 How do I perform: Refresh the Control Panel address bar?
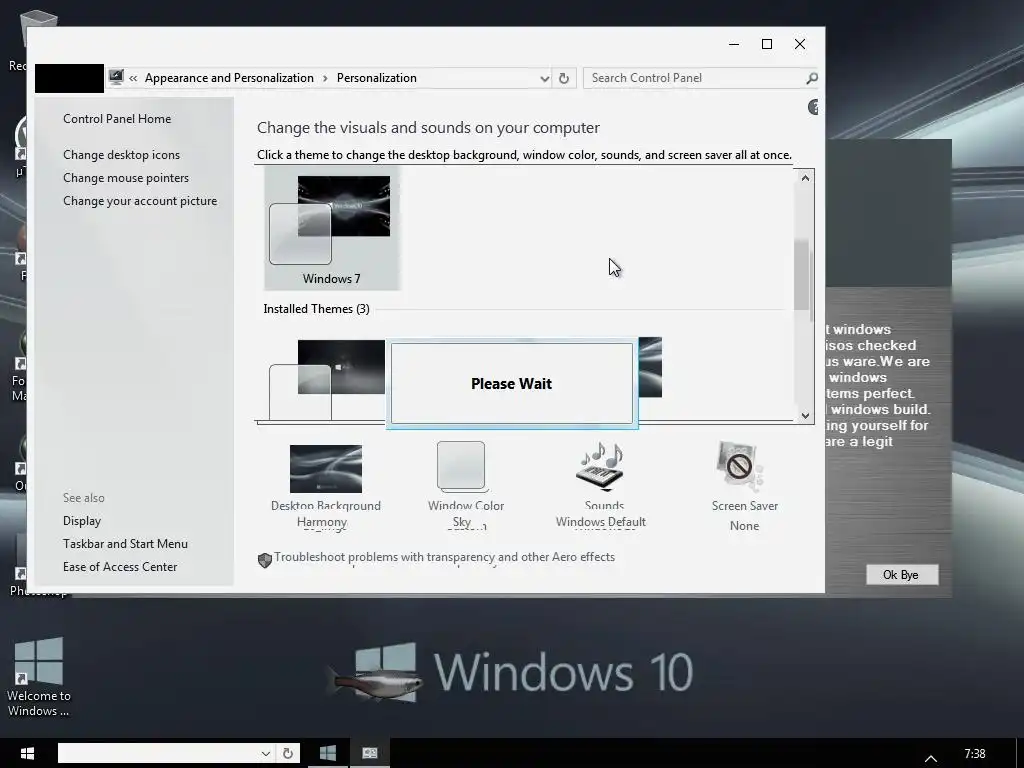(564, 78)
